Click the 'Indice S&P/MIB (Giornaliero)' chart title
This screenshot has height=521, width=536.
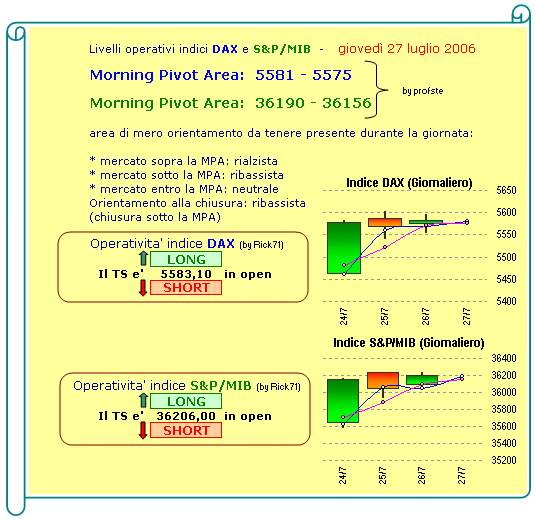(409, 343)
